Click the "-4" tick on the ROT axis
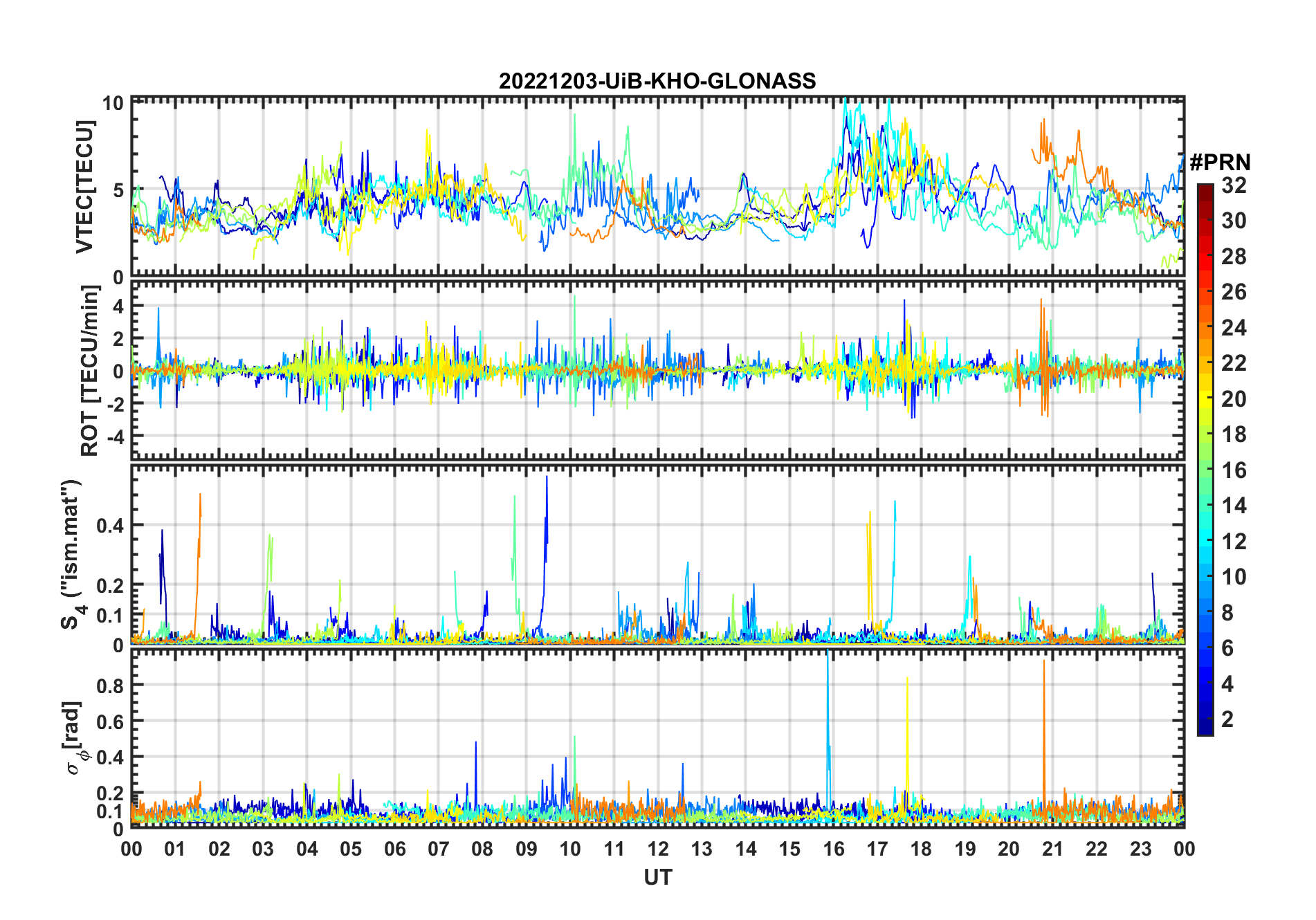The width and height of the screenshot is (1316, 920). (115, 436)
